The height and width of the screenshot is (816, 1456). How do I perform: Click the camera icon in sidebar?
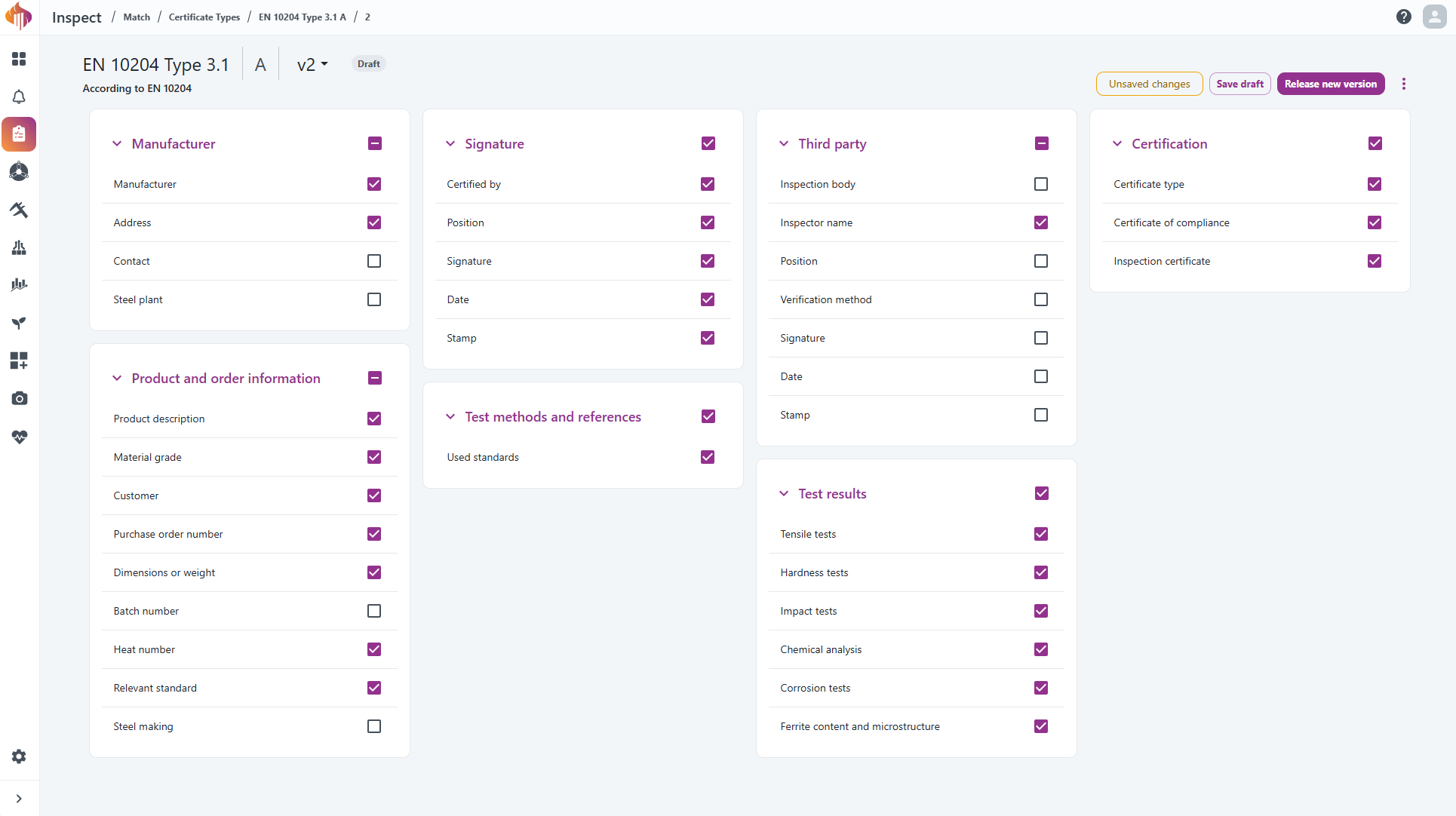(19, 398)
